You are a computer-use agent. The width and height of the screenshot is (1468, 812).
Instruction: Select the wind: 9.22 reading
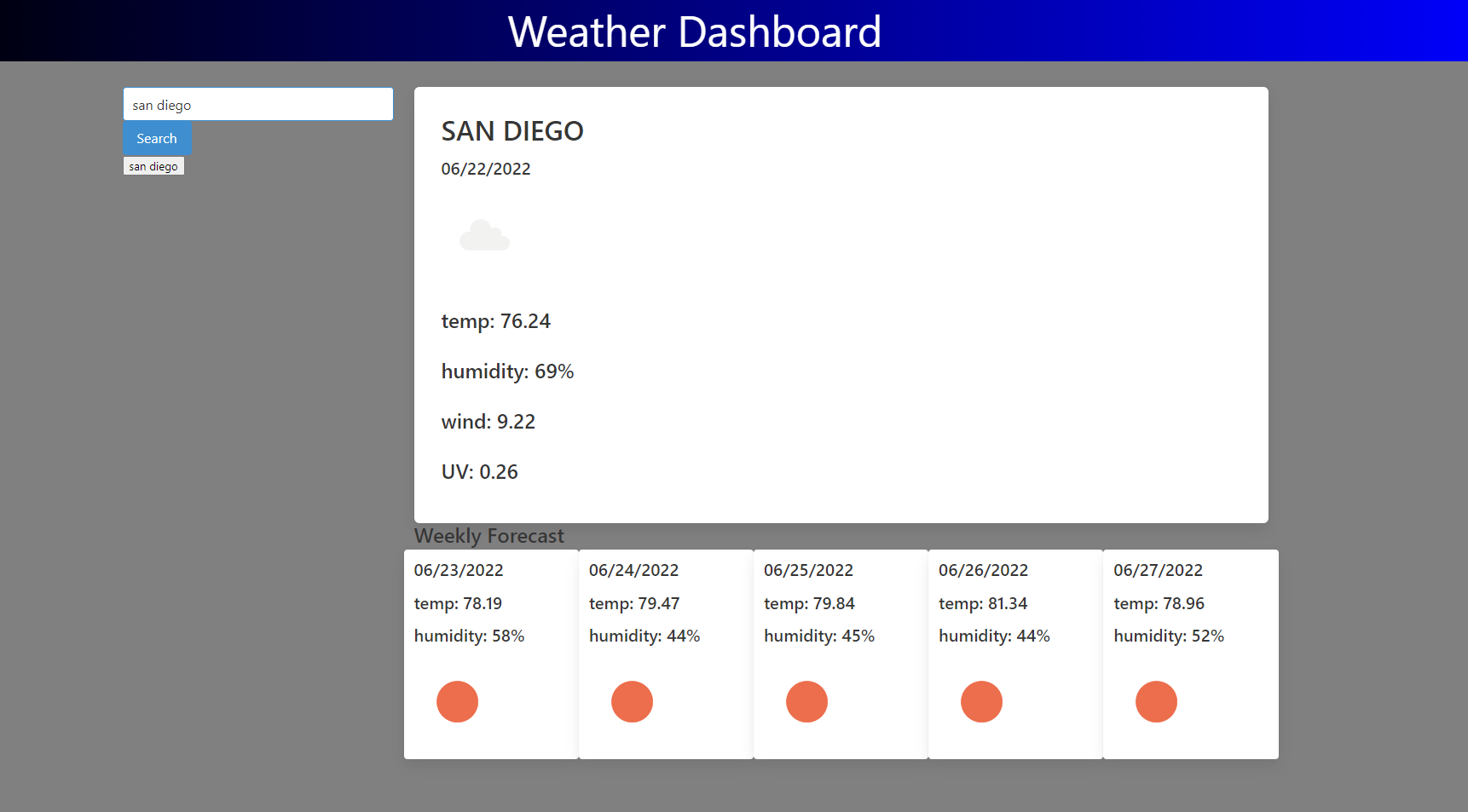tap(488, 421)
